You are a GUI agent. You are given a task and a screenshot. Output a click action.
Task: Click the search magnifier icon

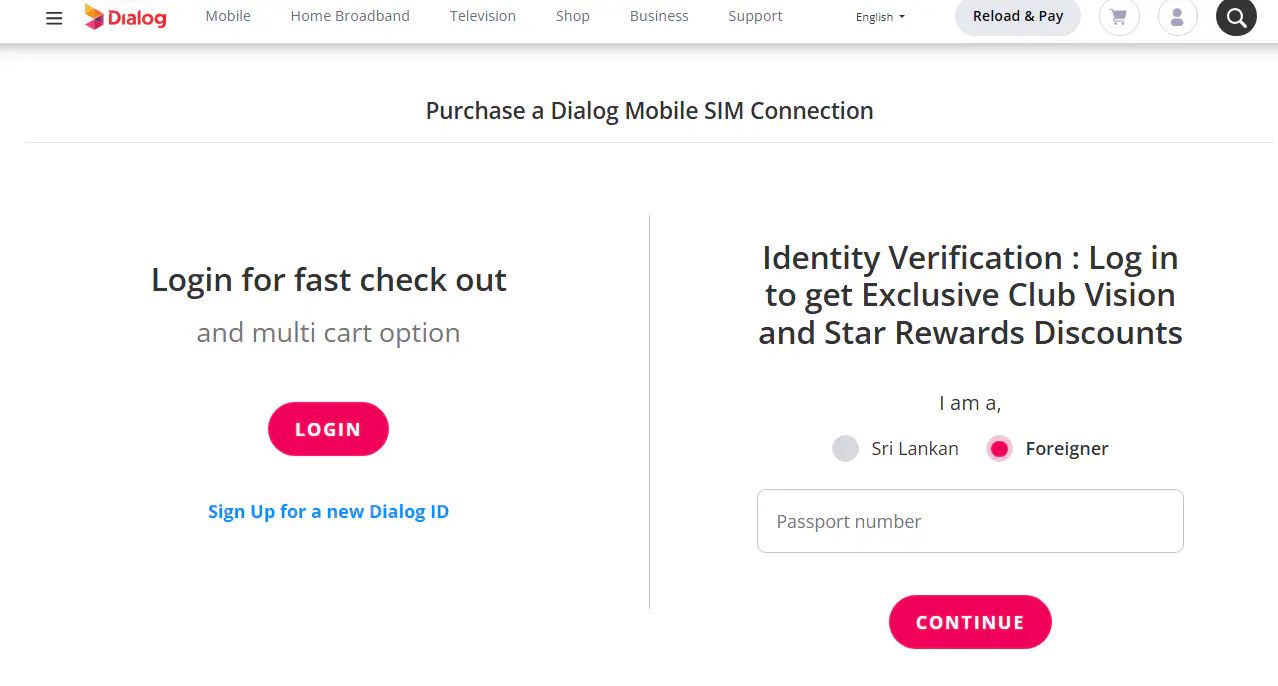click(x=1235, y=17)
